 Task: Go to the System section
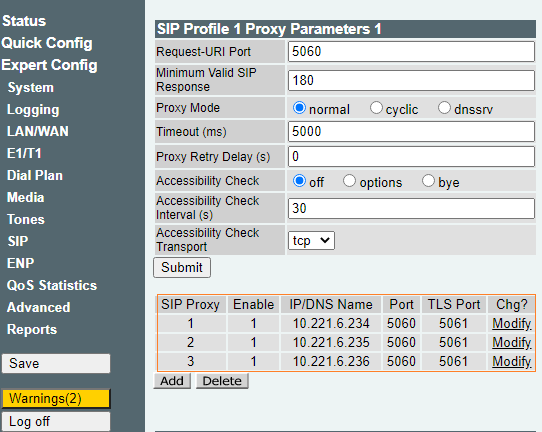(30, 87)
